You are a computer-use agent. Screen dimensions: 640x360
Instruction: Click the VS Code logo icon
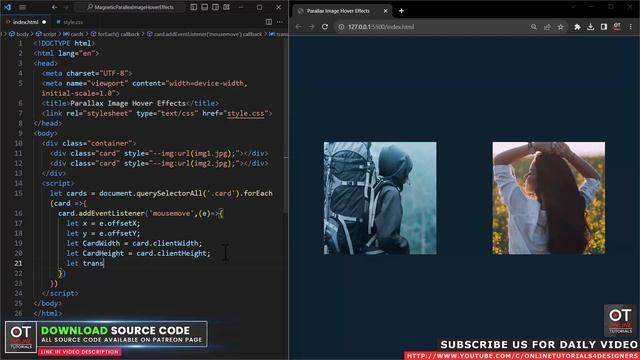tap(7, 7)
